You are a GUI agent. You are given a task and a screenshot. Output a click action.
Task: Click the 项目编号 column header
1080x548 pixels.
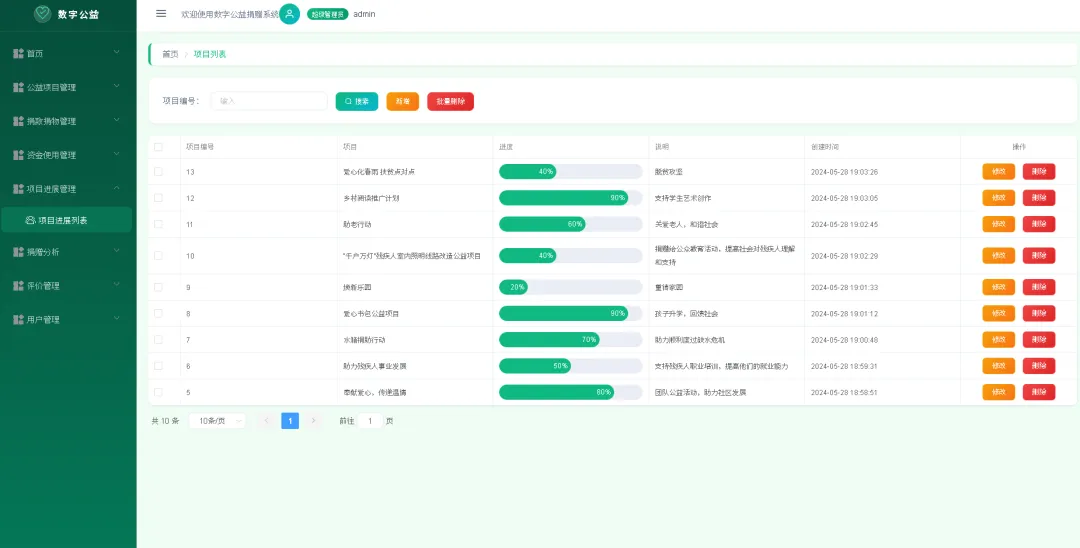tap(200, 147)
